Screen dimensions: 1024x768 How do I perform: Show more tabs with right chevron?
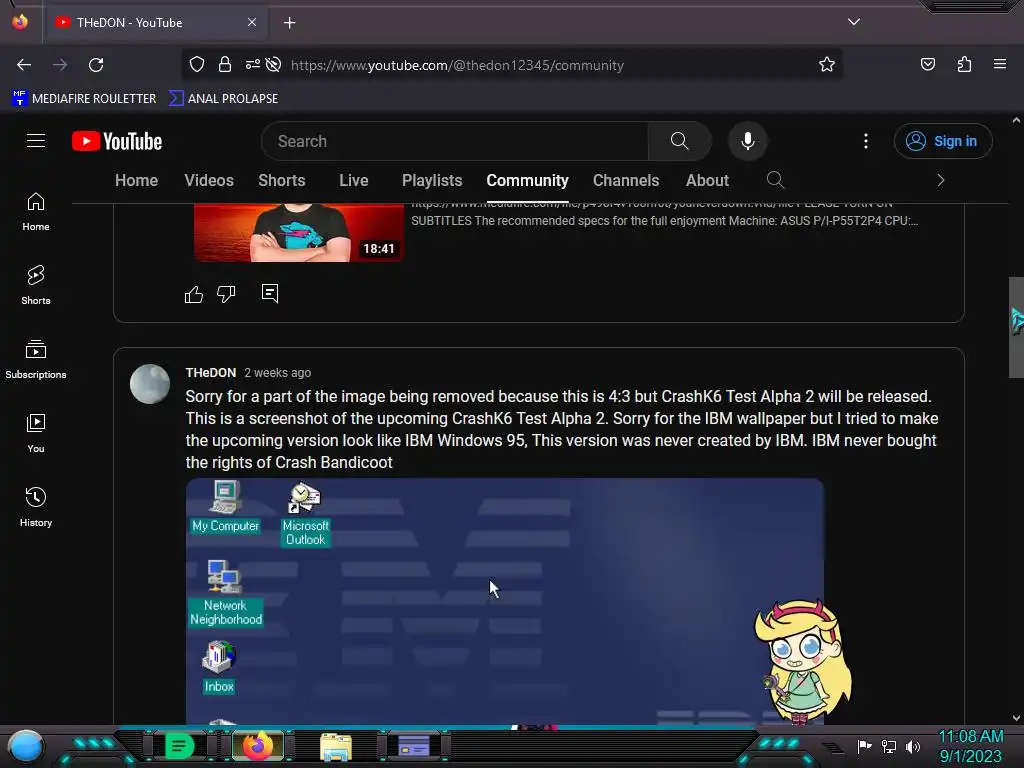pos(940,180)
